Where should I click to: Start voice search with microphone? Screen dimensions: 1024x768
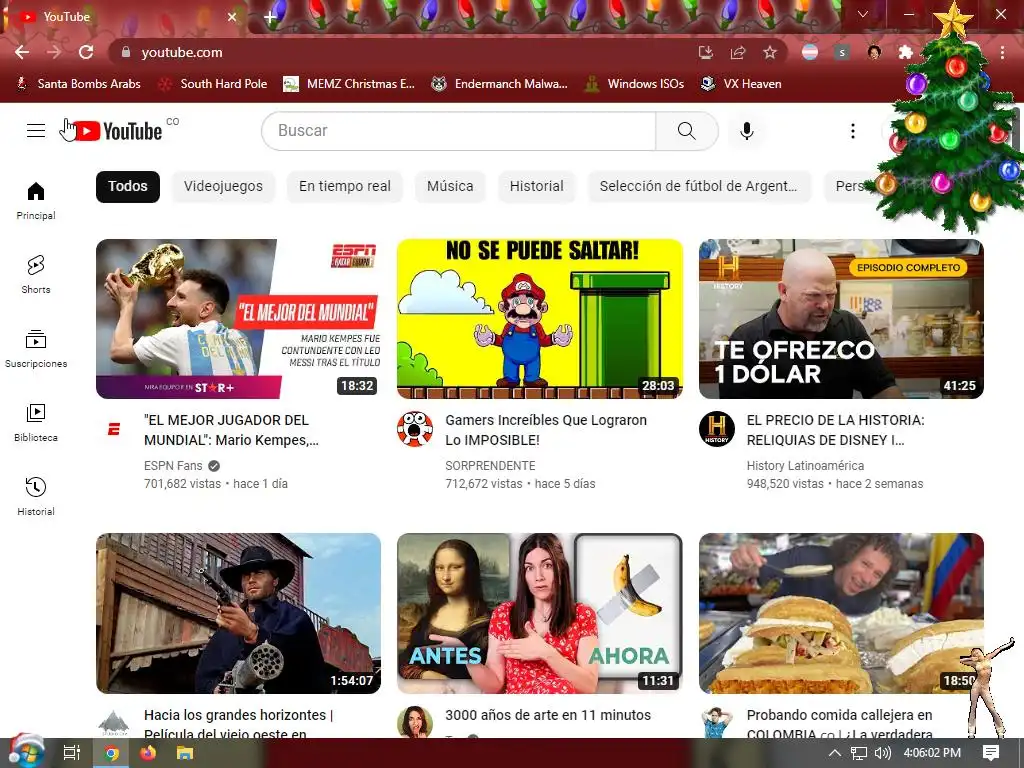(746, 131)
